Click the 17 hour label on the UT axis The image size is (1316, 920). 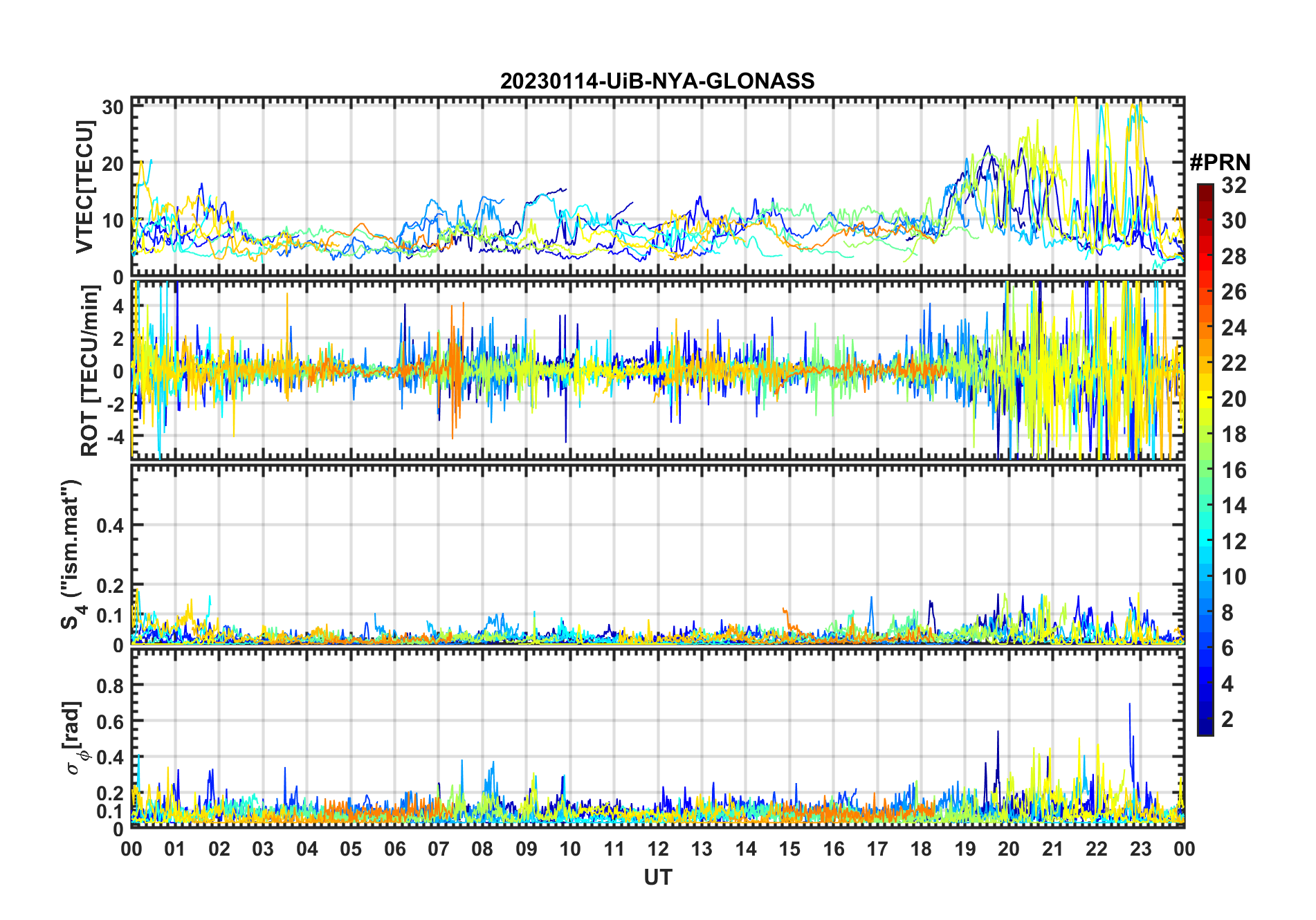tap(877, 849)
